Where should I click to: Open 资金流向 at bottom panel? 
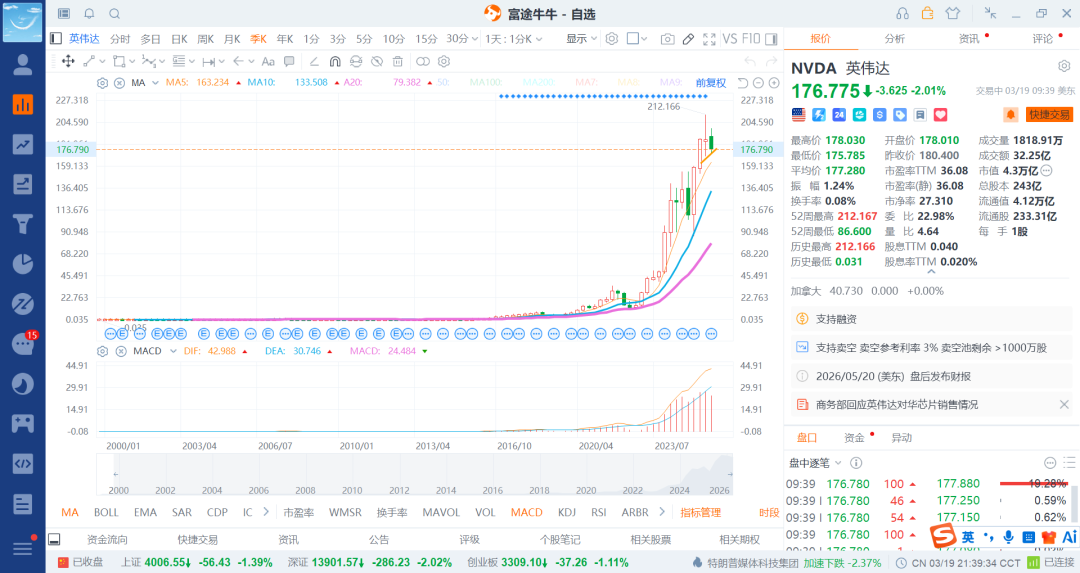pyautogui.click(x=107, y=539)
